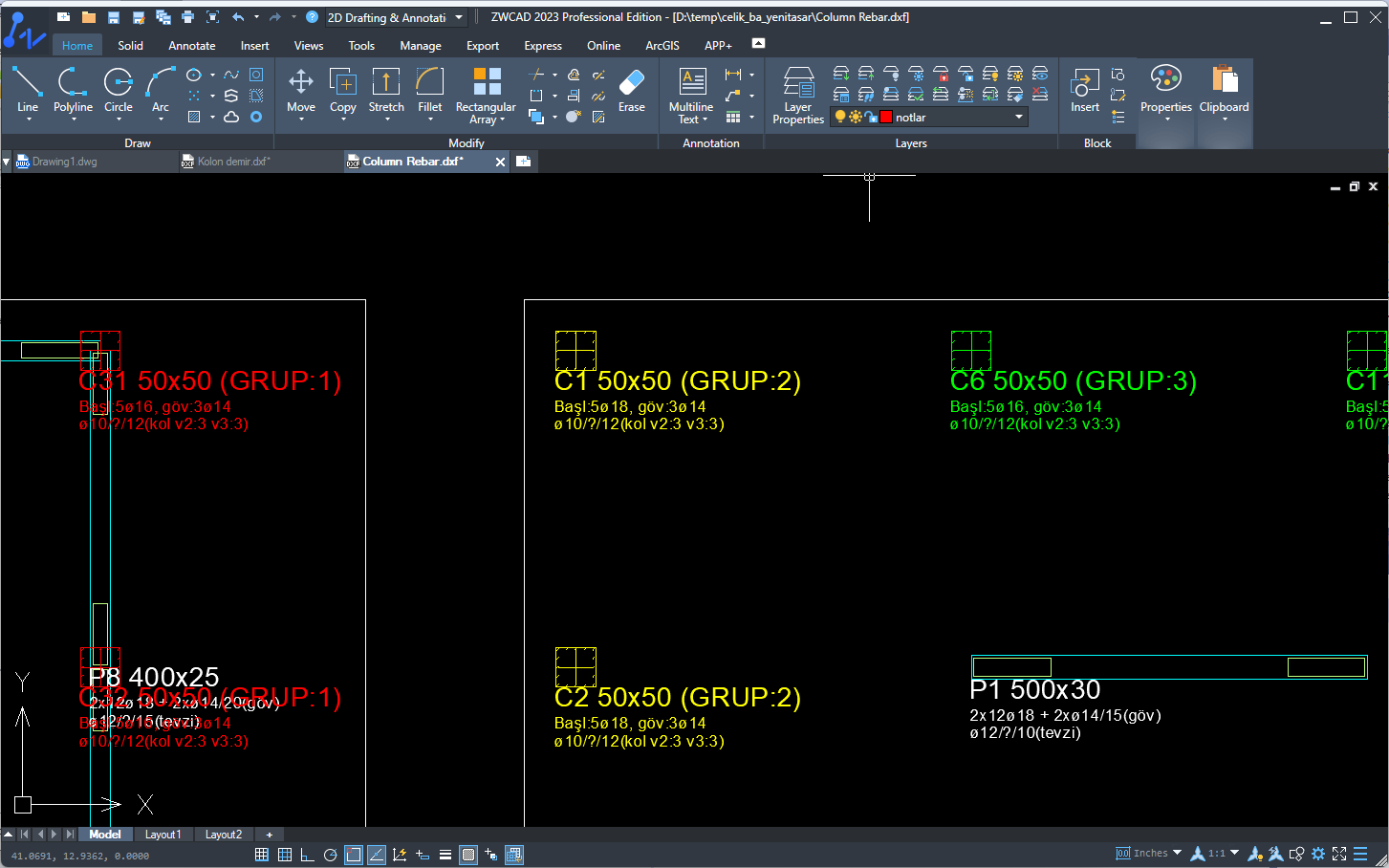This screenshot has width=1389, height=868.
Task: Click the Open folder icon in quick access
Action: (x=89, y=17)
